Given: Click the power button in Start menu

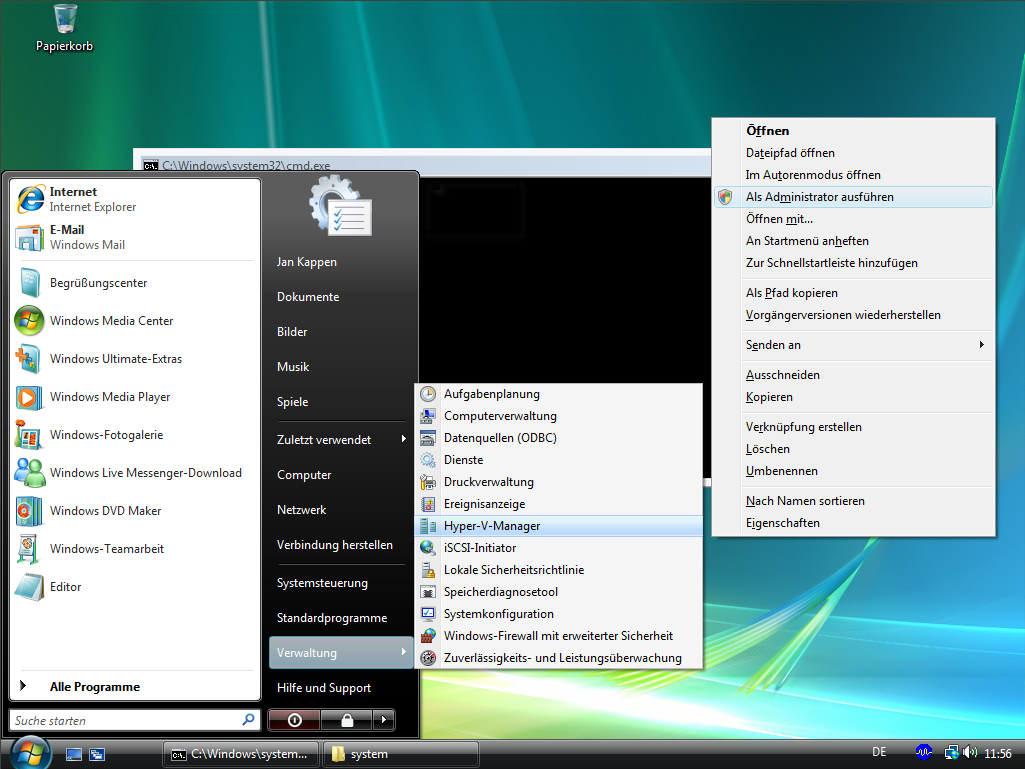Looking at the screenshot, I should pyautogui.click(x=294, y=720).
